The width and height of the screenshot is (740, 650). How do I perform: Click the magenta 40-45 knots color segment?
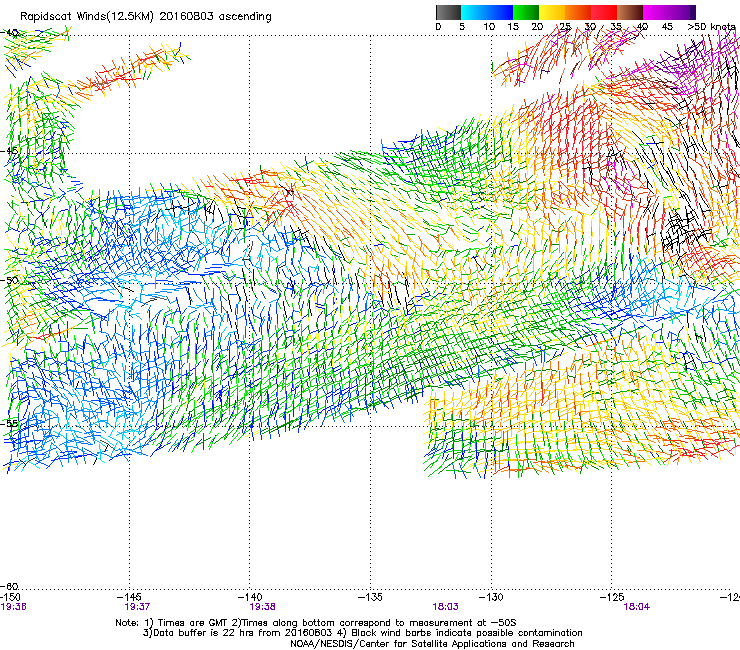click(x=656, y=12)
